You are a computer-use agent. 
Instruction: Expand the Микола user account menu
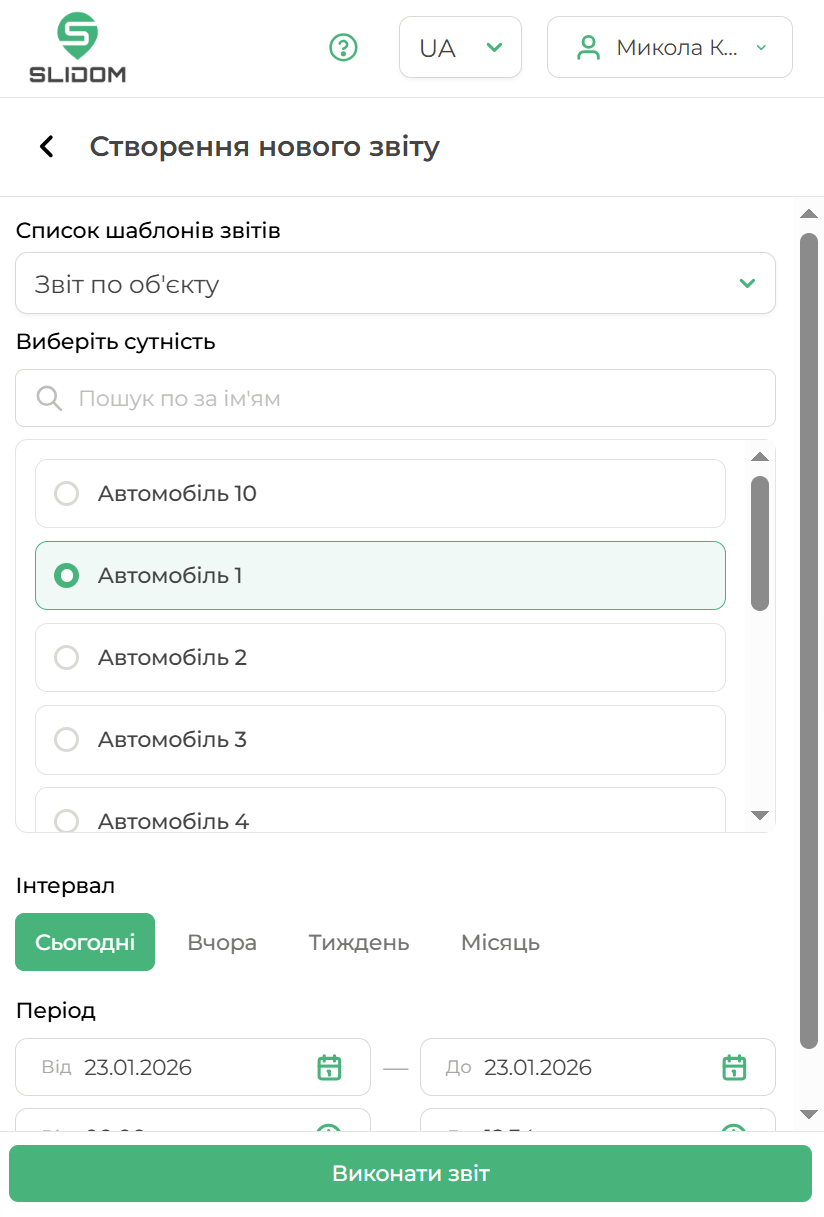(669, 47)
